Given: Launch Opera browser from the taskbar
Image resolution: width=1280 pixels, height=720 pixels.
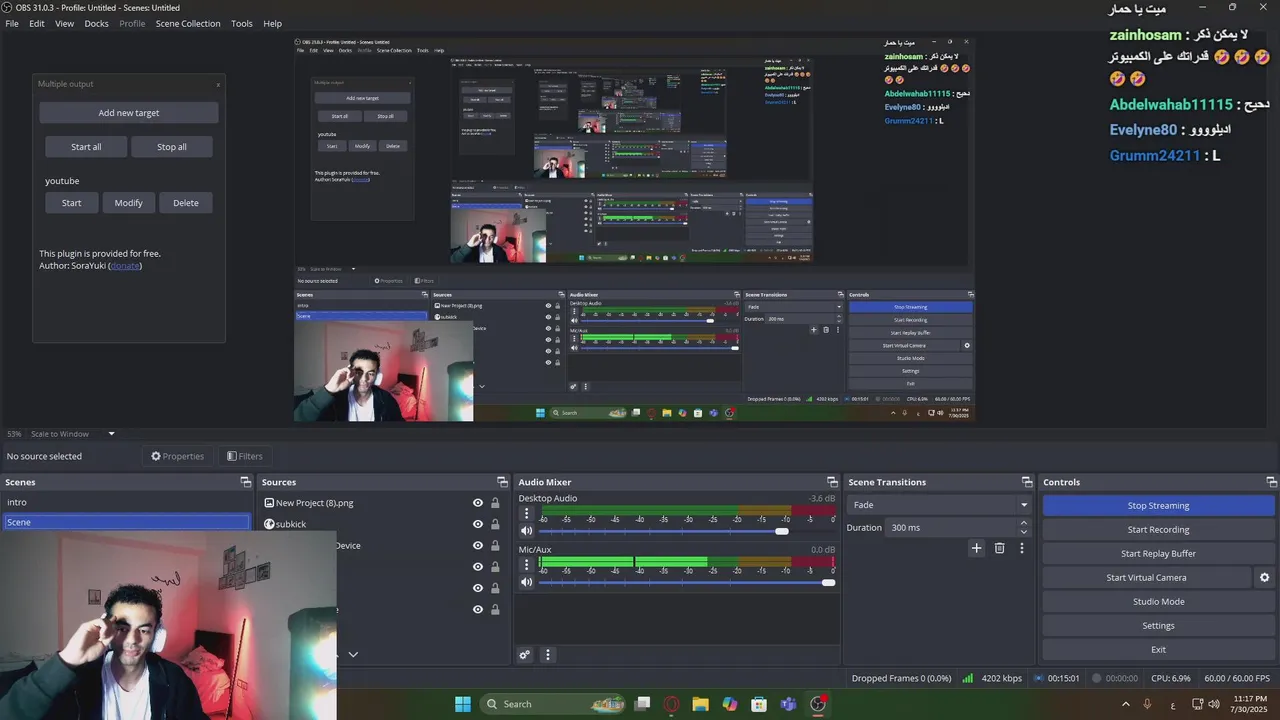Looking at the screenshot, I should [672, 704].
